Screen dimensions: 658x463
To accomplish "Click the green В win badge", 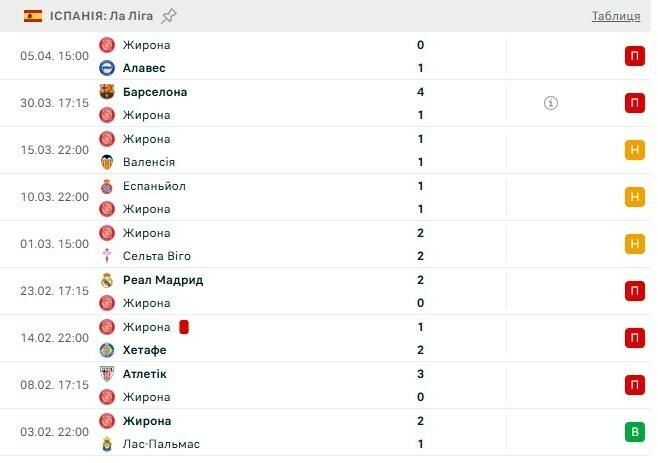I will click(x=633, y=432).
